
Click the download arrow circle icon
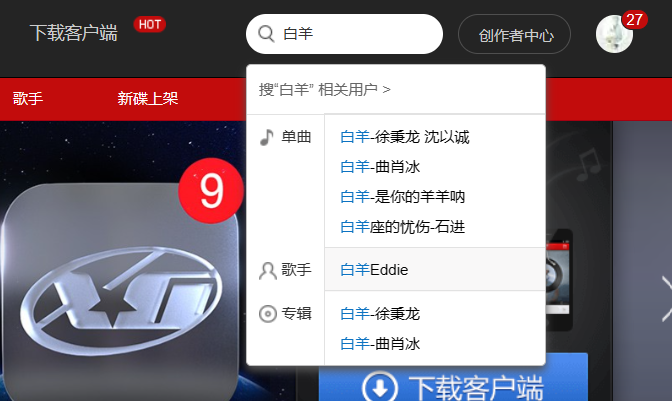(380, 388)
